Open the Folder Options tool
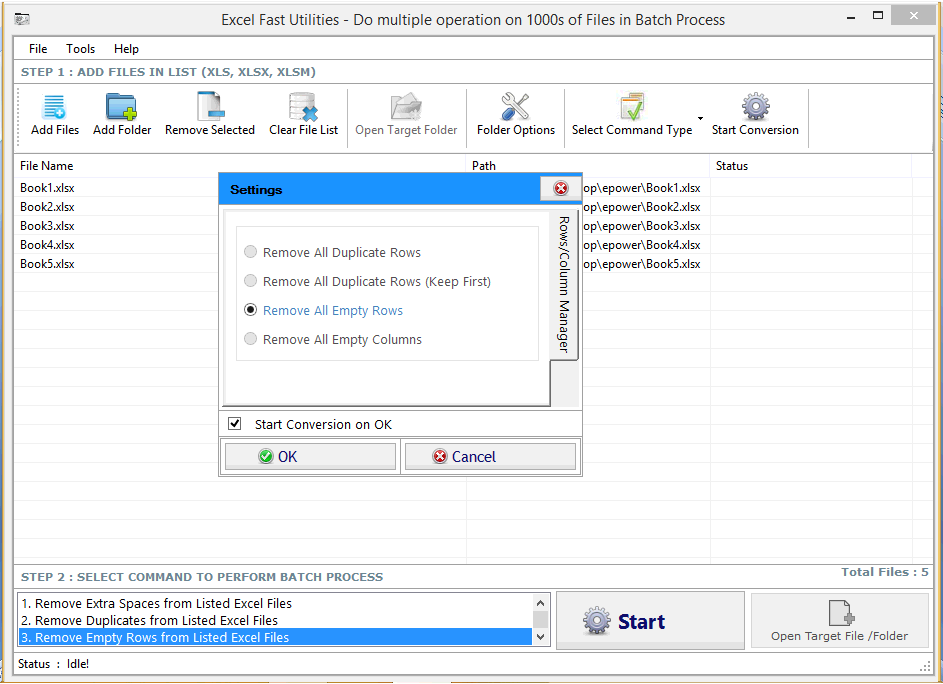 (515, 108)
